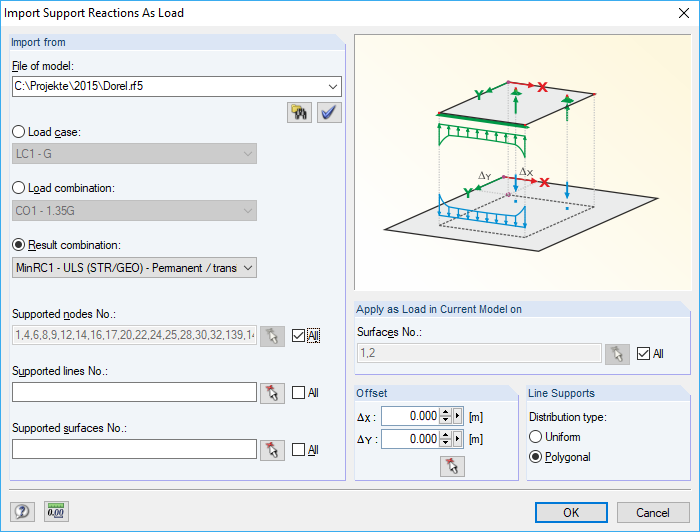Click the OK button
The height and width of the screenshot is (532, 700).
(571, 512)
